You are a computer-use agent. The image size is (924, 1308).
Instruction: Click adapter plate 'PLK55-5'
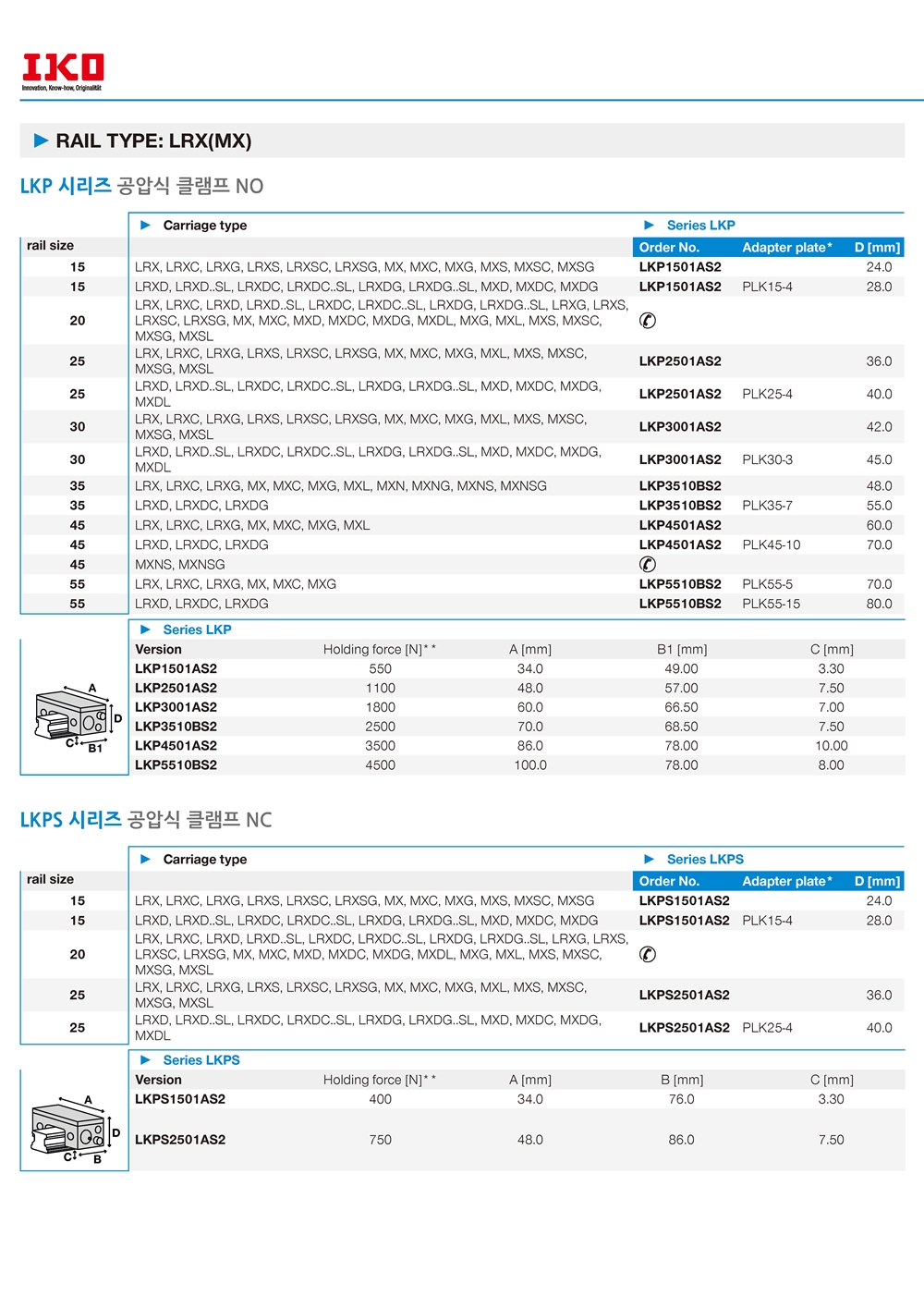(x=767, y=584)
